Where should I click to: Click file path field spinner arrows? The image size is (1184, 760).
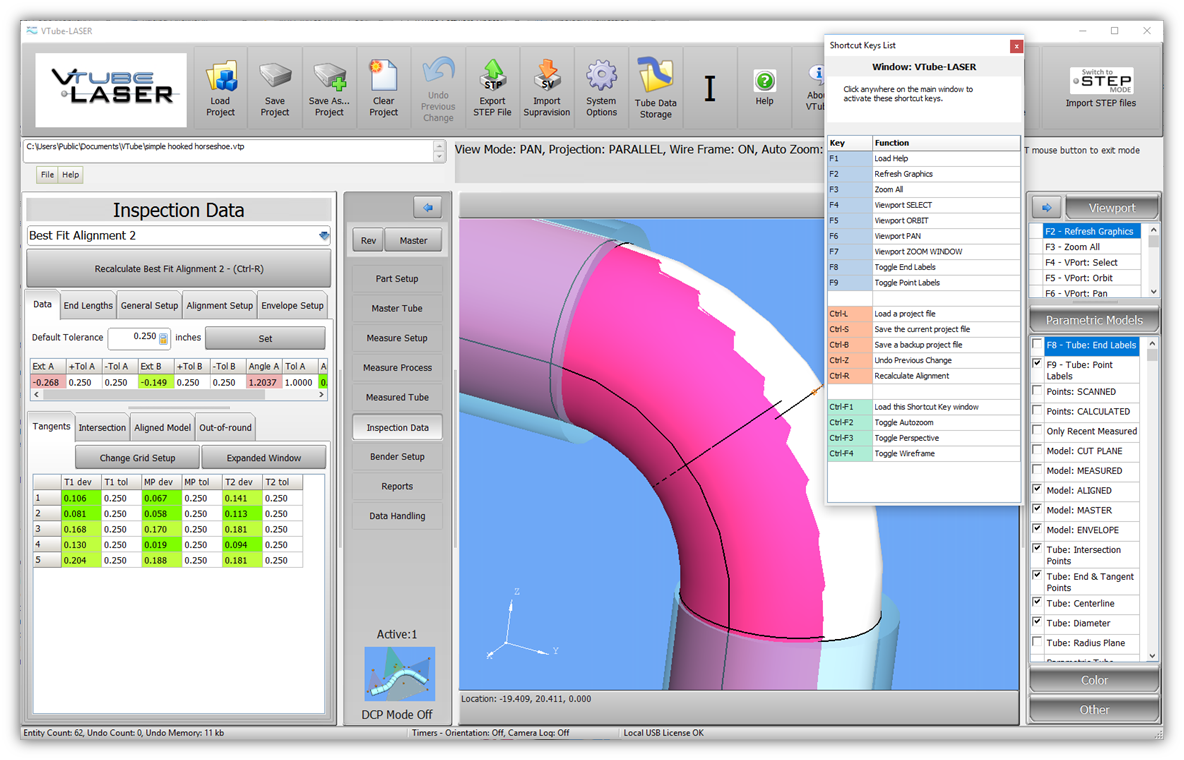pos(439,151)
